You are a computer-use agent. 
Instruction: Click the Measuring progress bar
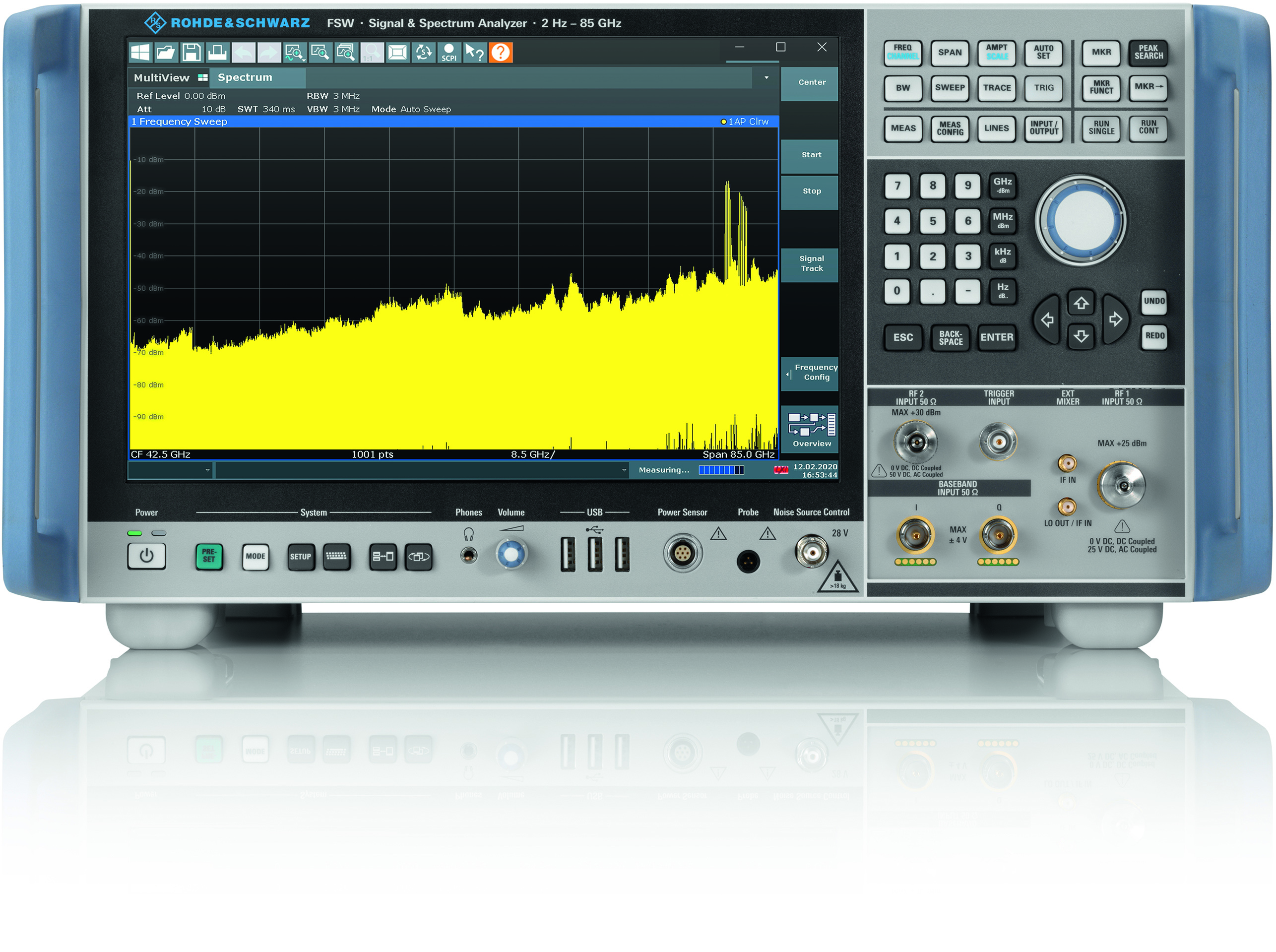tap(720, 470)
